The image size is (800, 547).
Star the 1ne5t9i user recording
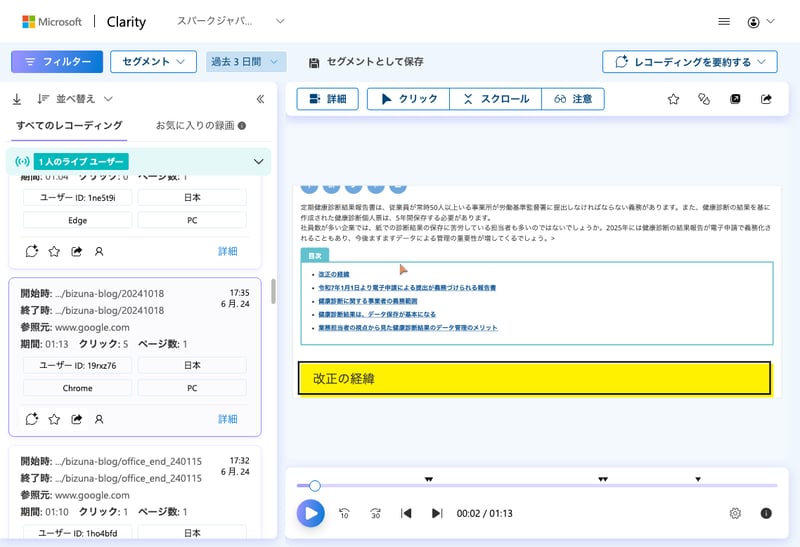[x=54, y=251]
